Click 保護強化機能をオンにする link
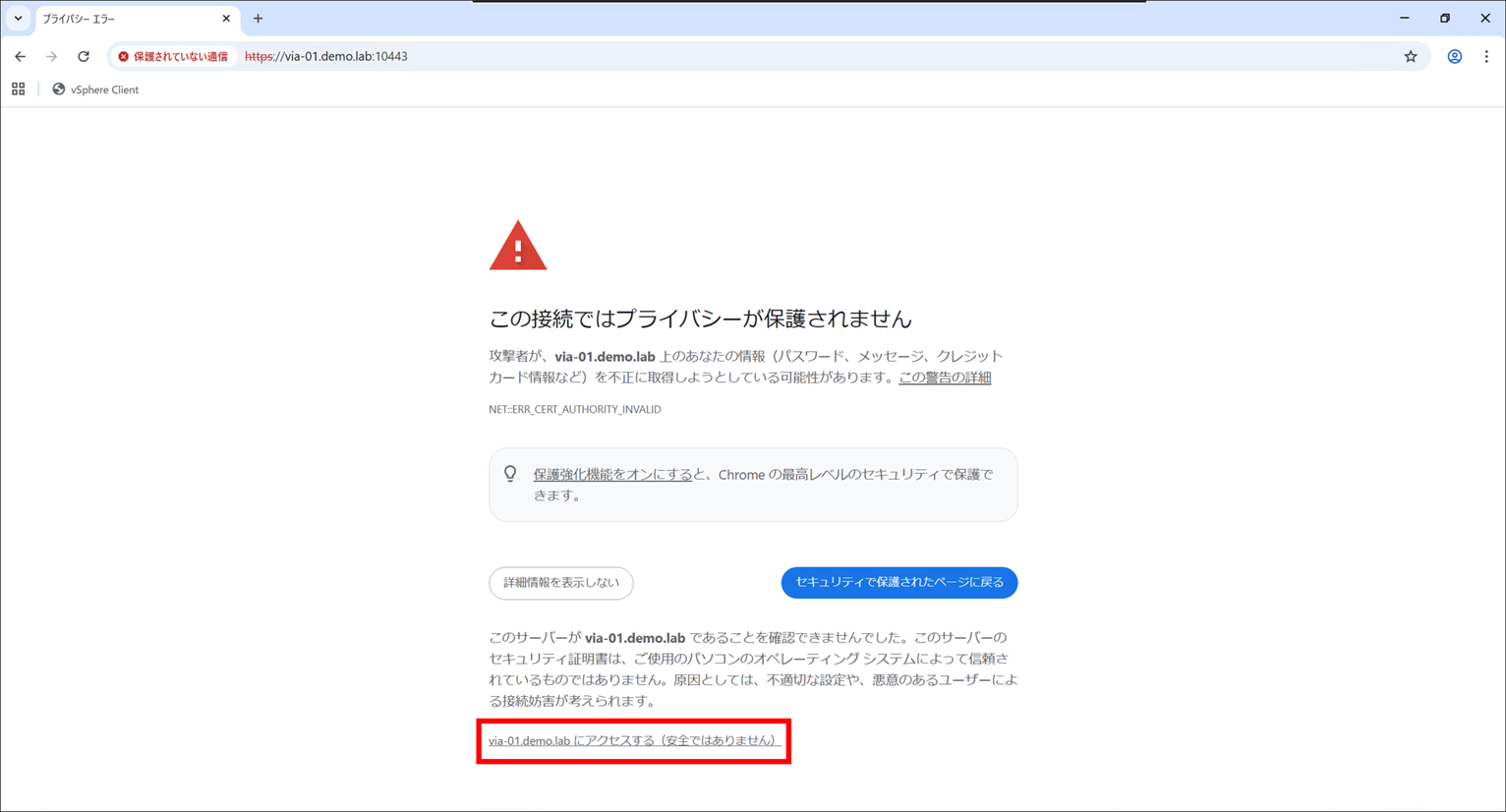This screenshot has width=1506, height=812. point(610,473)
